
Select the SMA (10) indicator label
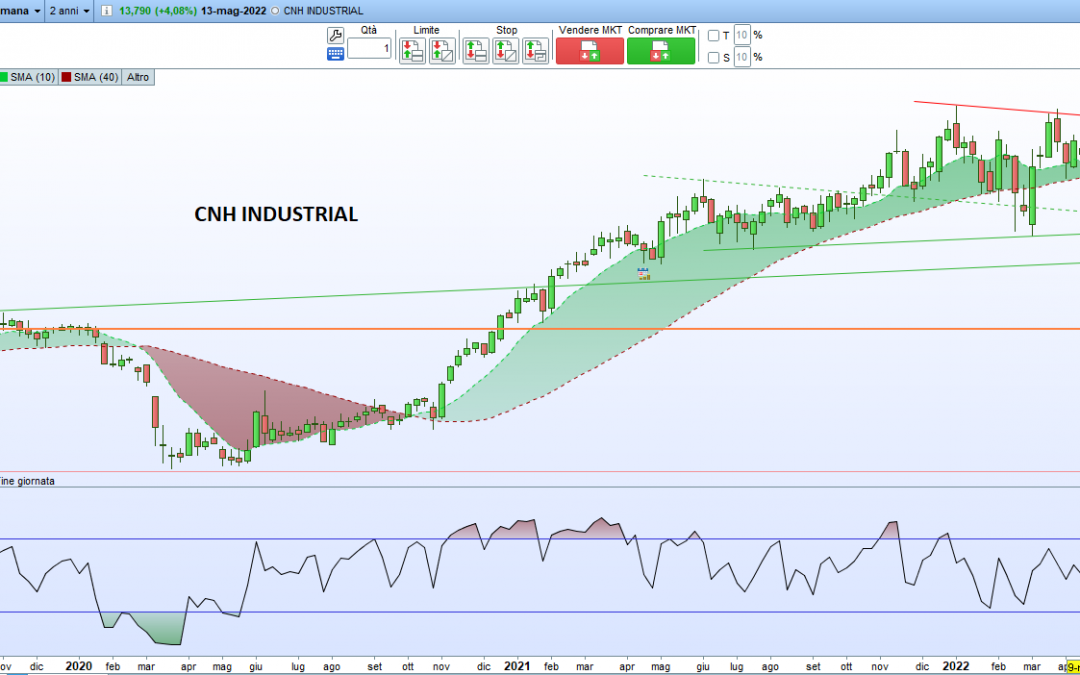(x=33, y=77)
